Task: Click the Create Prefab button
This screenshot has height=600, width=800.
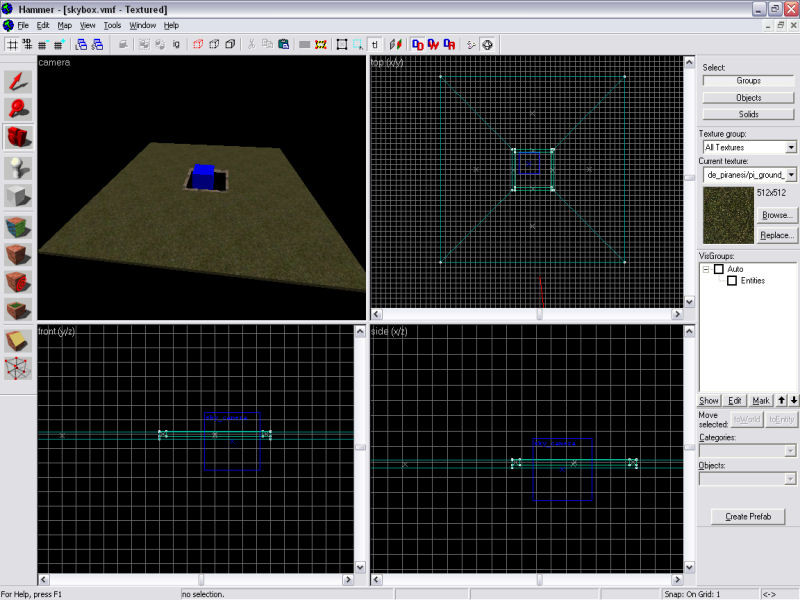Action: coord(747,516)
